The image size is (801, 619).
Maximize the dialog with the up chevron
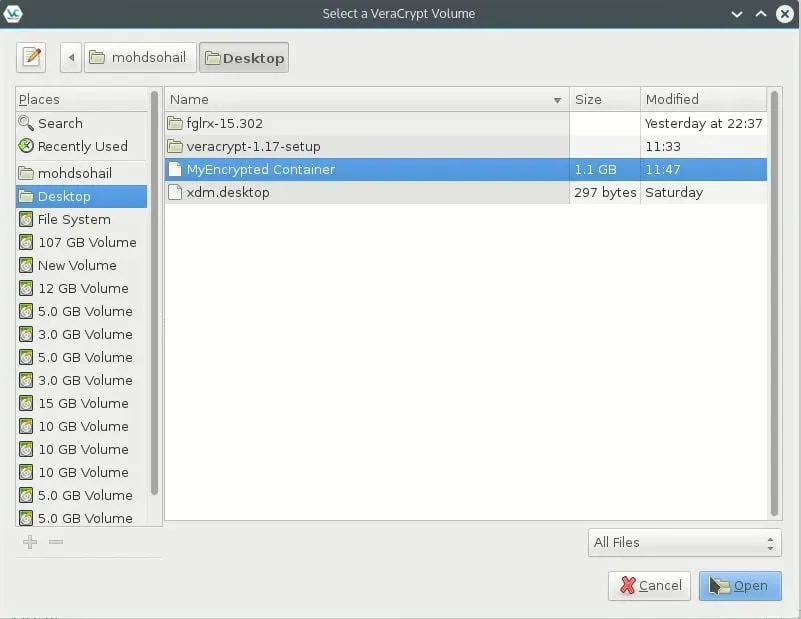(x=761, y=14)
